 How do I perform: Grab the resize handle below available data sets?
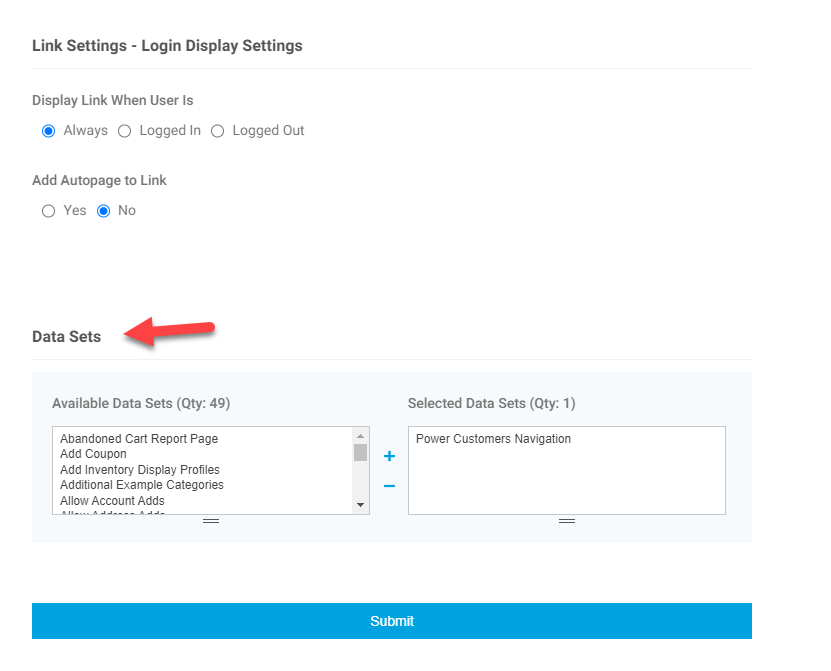pyautogui.click(x=211, y=521)
